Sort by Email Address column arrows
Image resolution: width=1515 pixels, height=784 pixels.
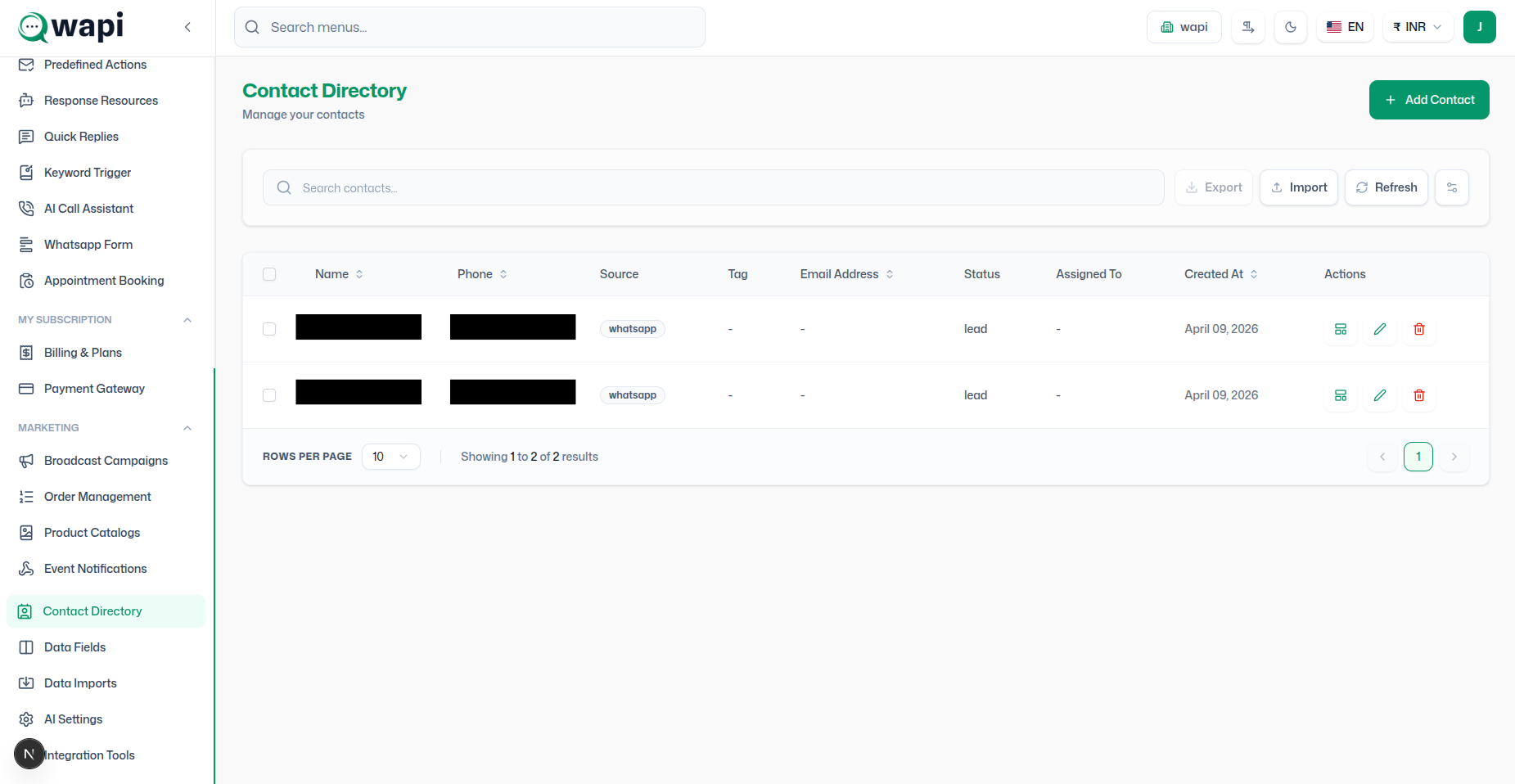coord(890,274)
